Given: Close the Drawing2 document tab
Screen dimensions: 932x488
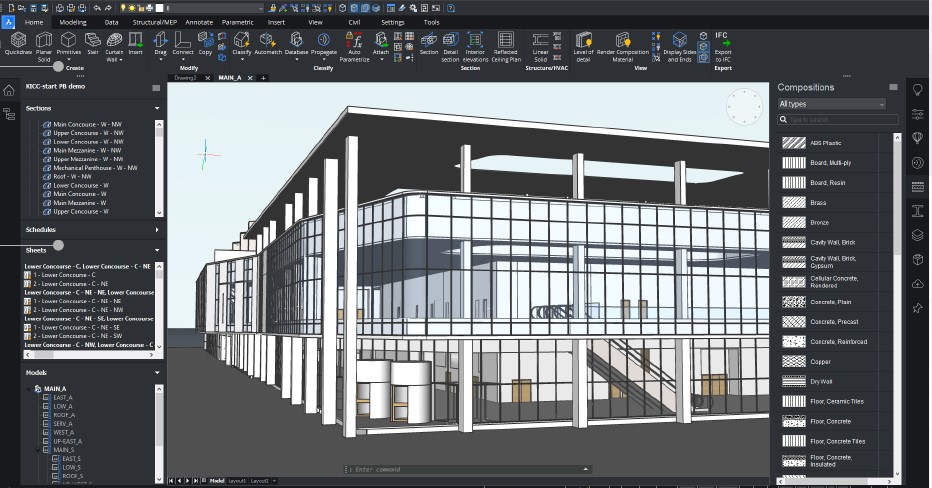Looking at the screenshot, I should click(207, 78).
